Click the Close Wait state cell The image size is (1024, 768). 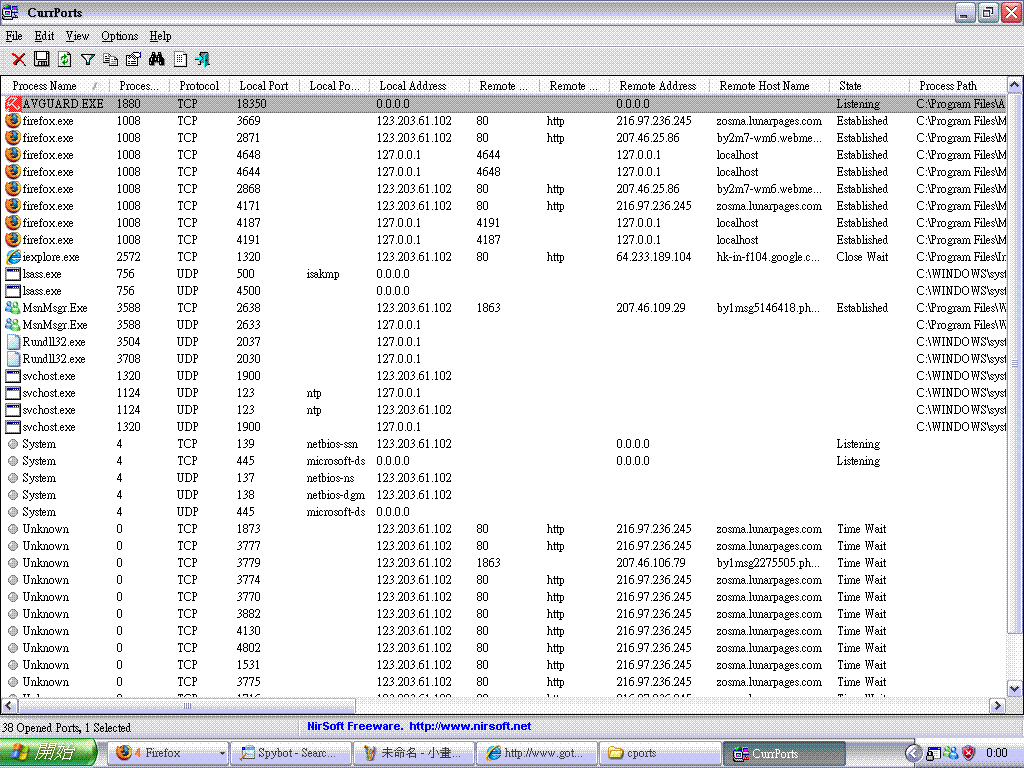coord(862,257)
